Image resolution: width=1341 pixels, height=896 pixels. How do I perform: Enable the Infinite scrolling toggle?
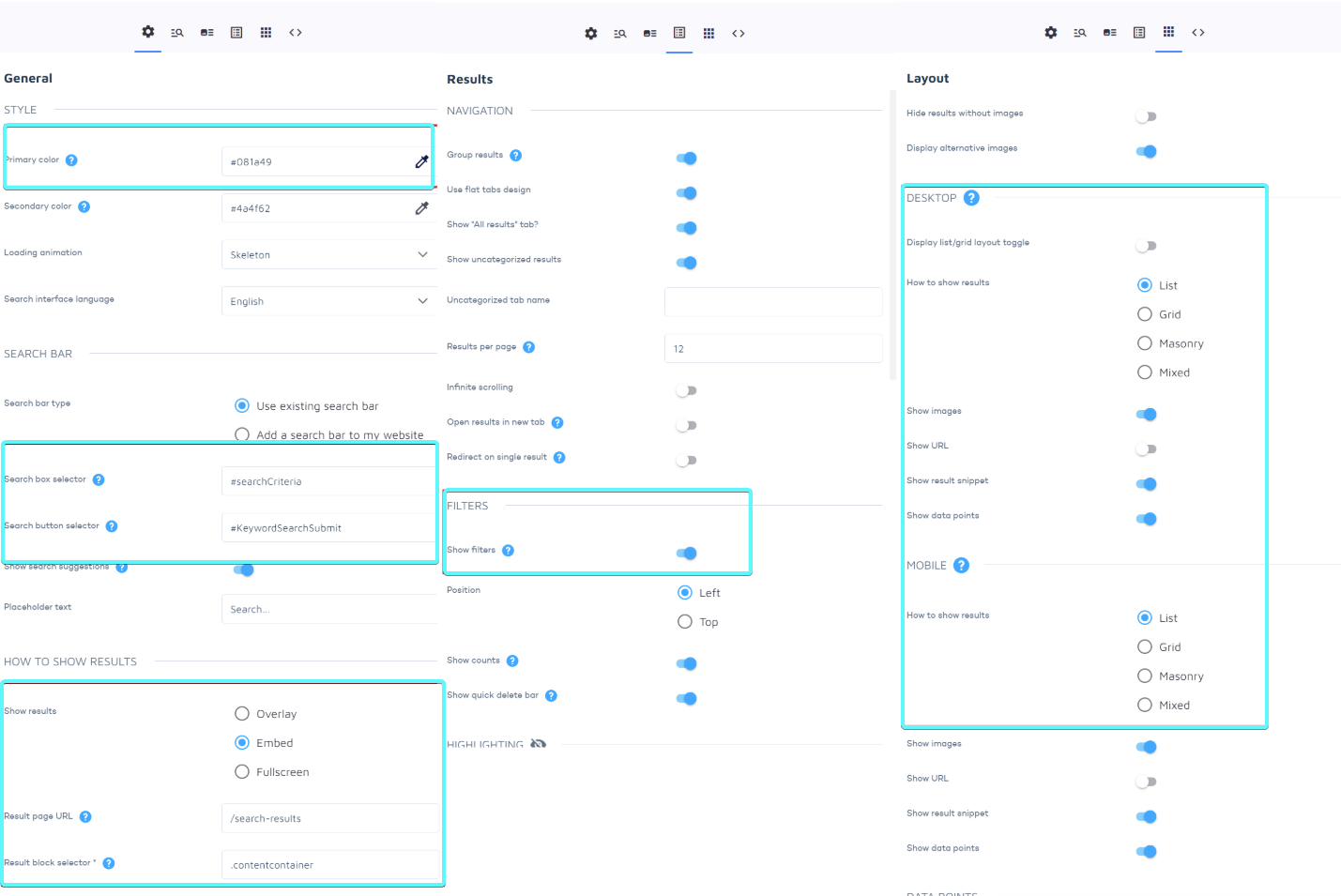[686, 390]
